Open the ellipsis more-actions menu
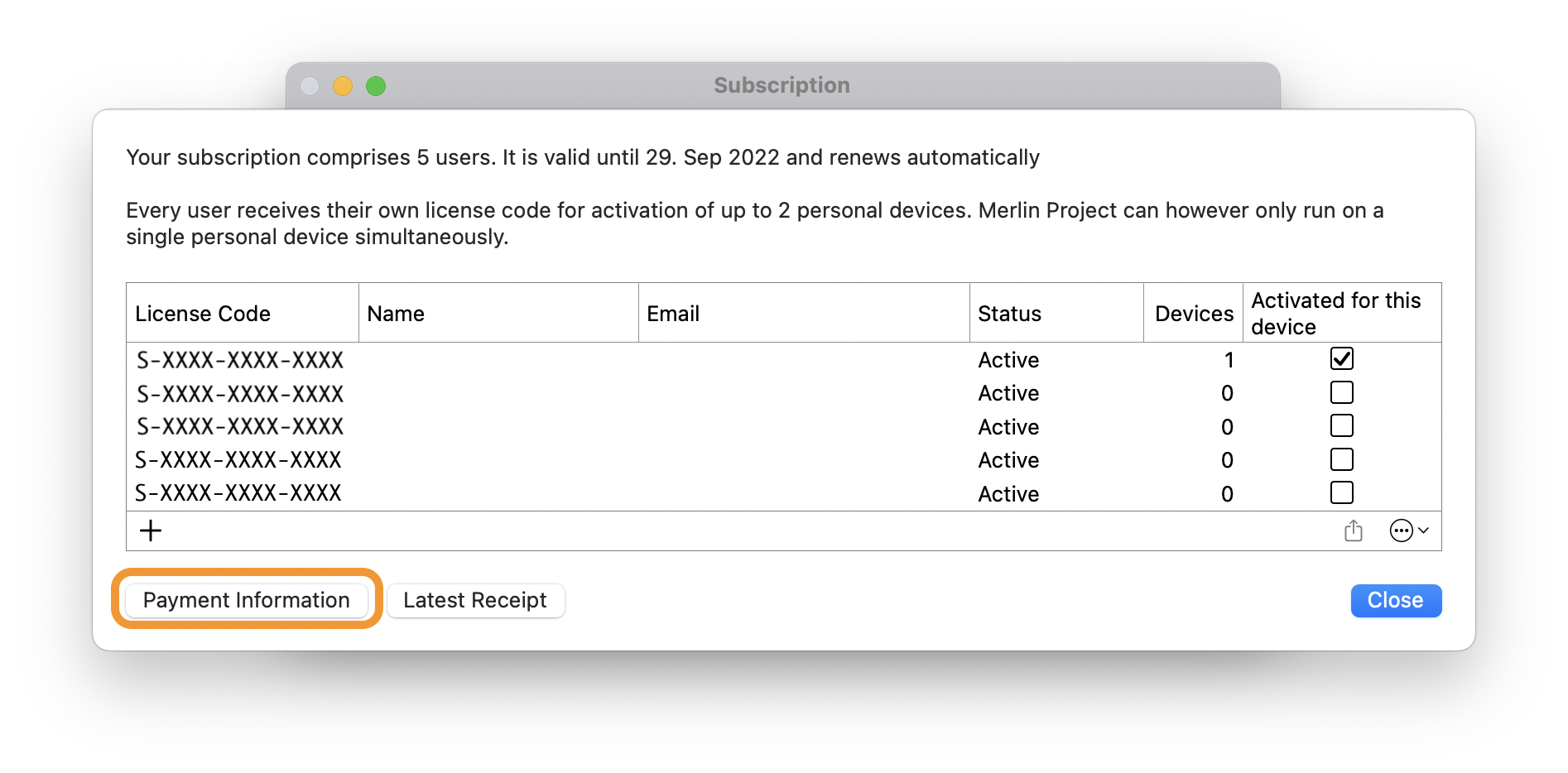 [1408, 531]
